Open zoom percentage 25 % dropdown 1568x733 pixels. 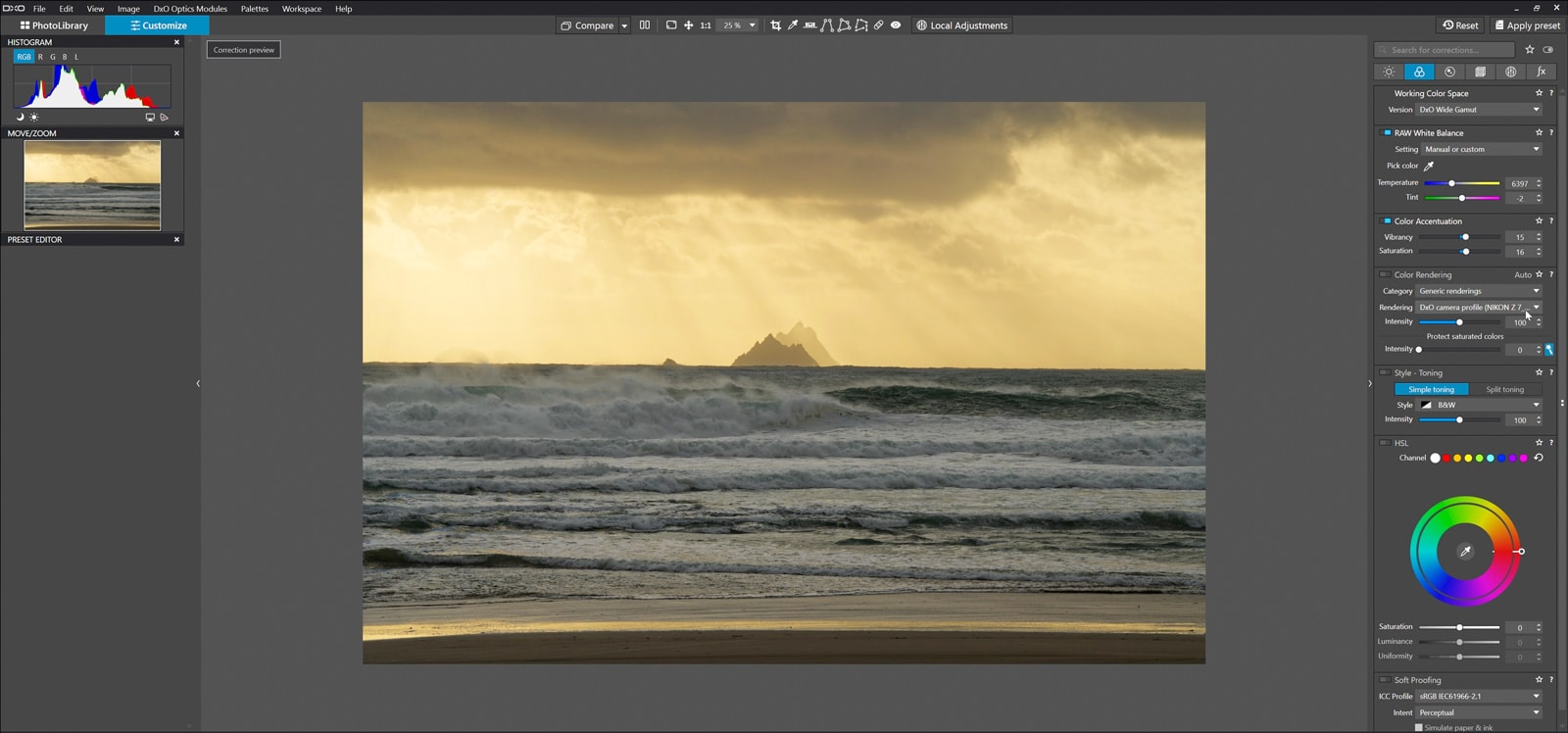tap(739, 25)
